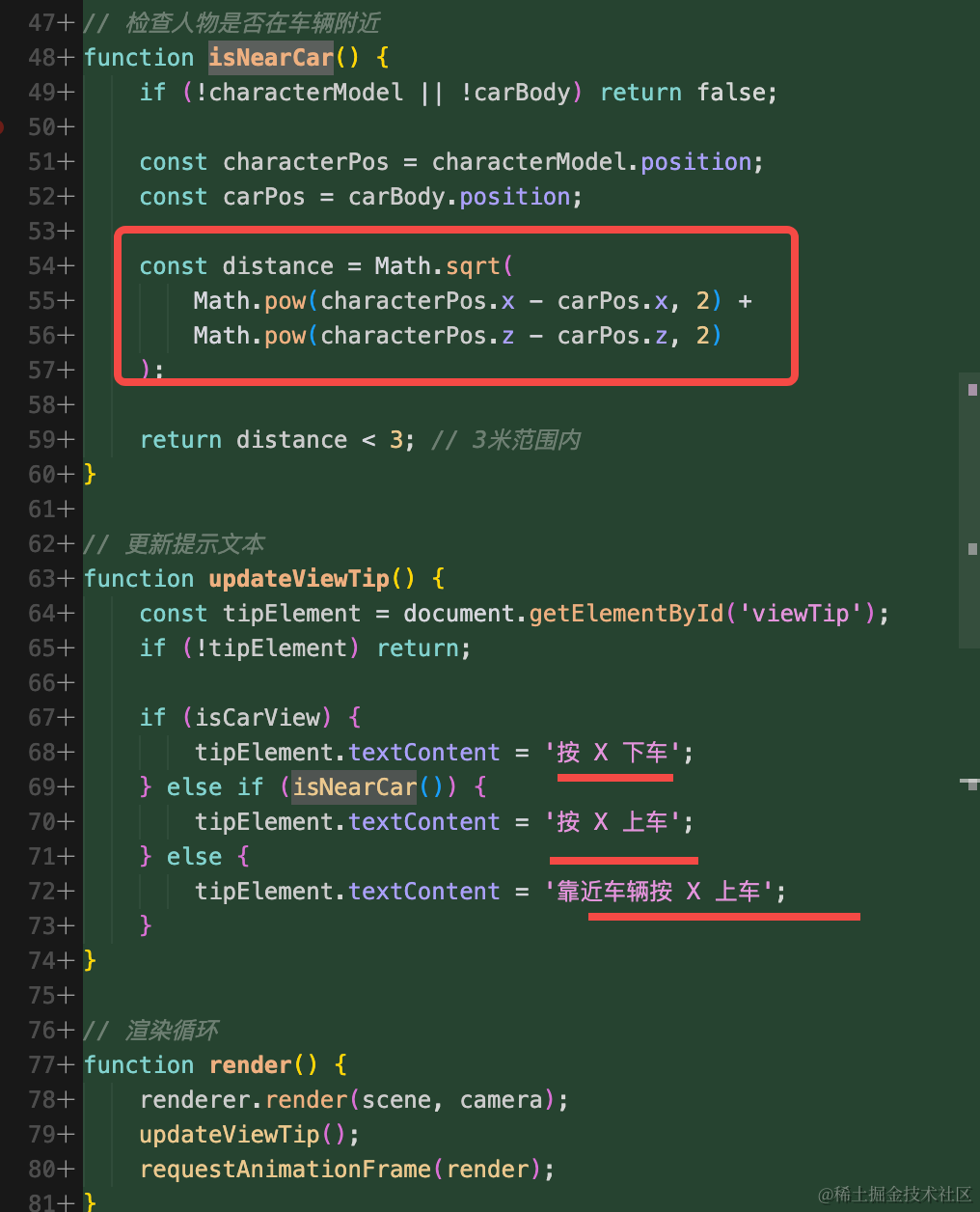Click the updateViewTip() call on line 79
Viewport: 980px width, 1212px height.
(243, 1135)
